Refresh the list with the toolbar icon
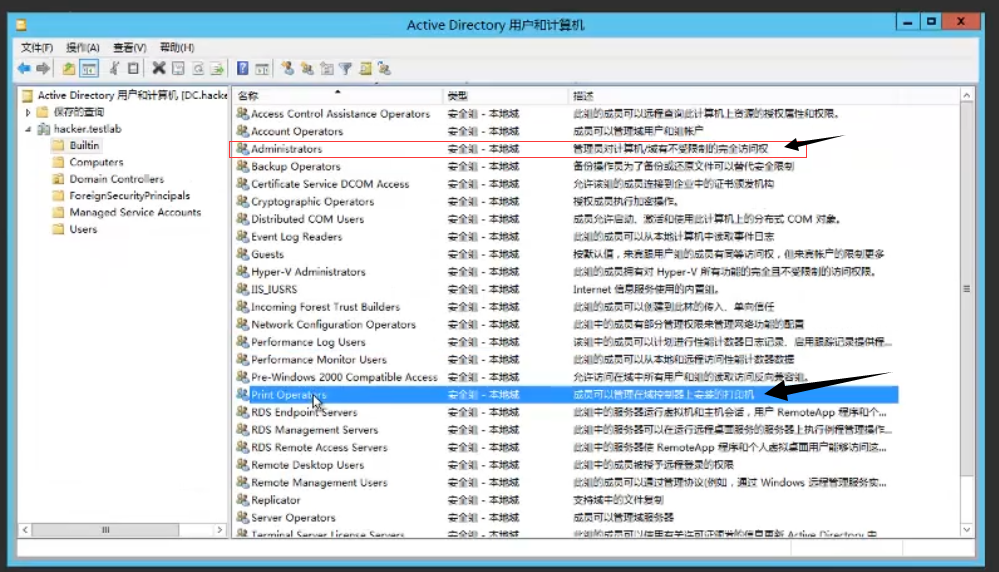Viewport: 999px width, 572px height. (198, 68)
